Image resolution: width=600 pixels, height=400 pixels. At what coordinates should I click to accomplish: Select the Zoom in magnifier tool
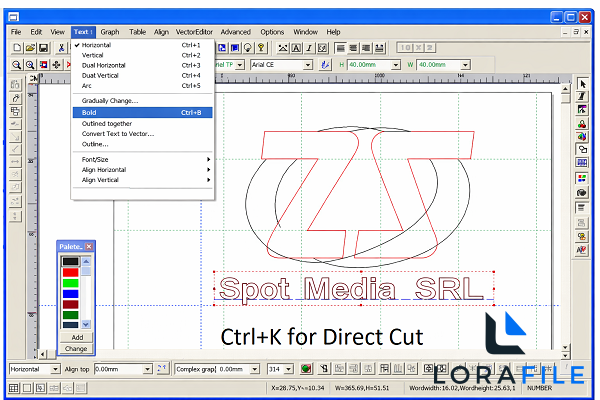point(16,65)
